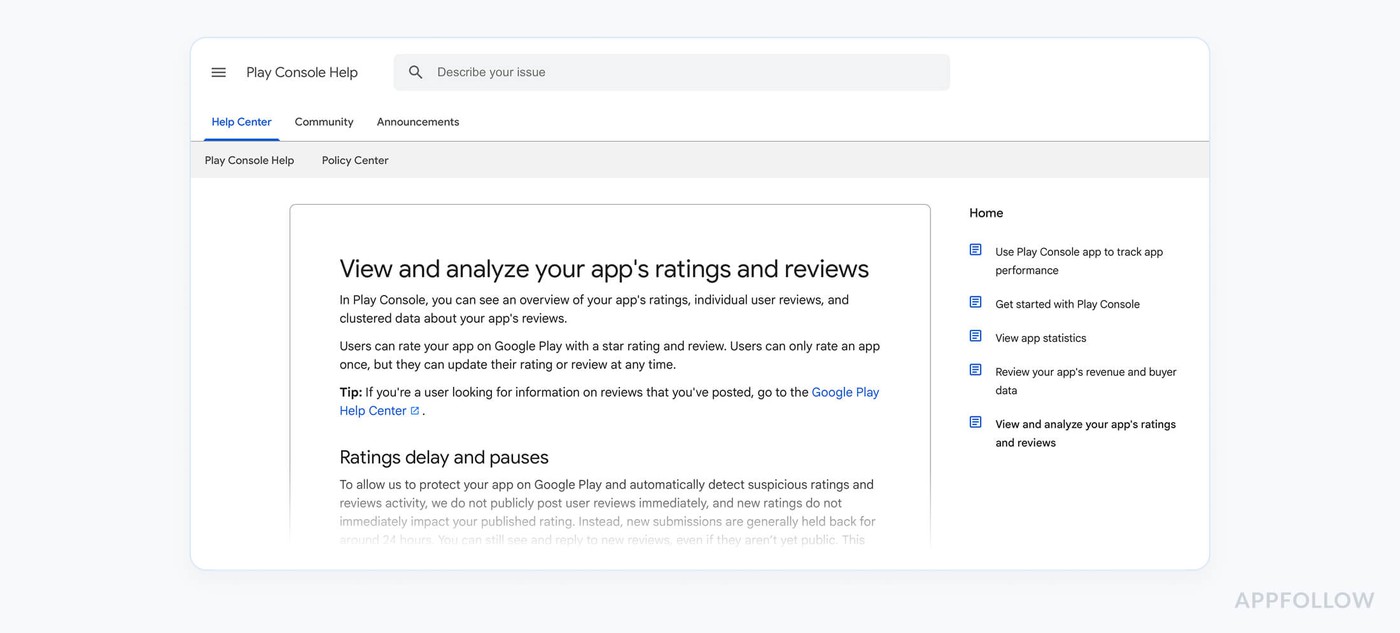
Task: Click the search magnifier icon
Action: [x=416, y=72]
